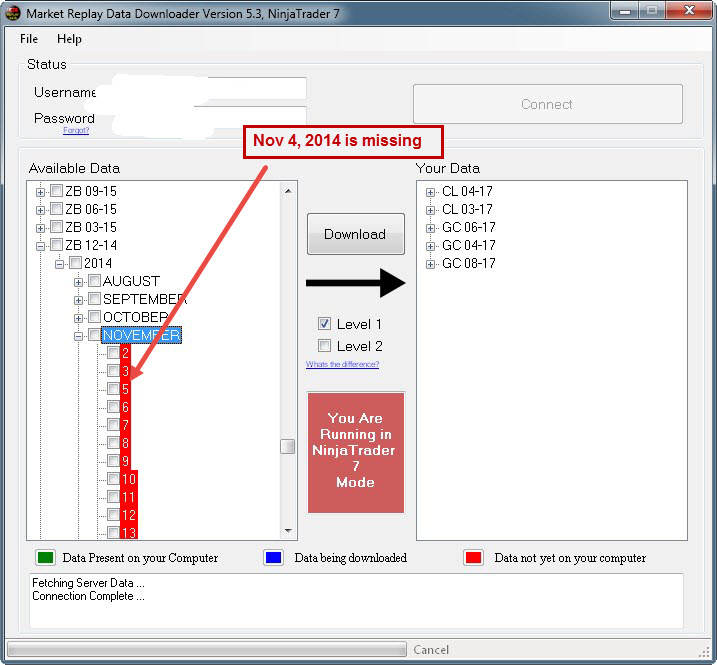This screenshot has height=665, width=717.
Task: Check the November day 6 checkbox
Action: (113, 407)
